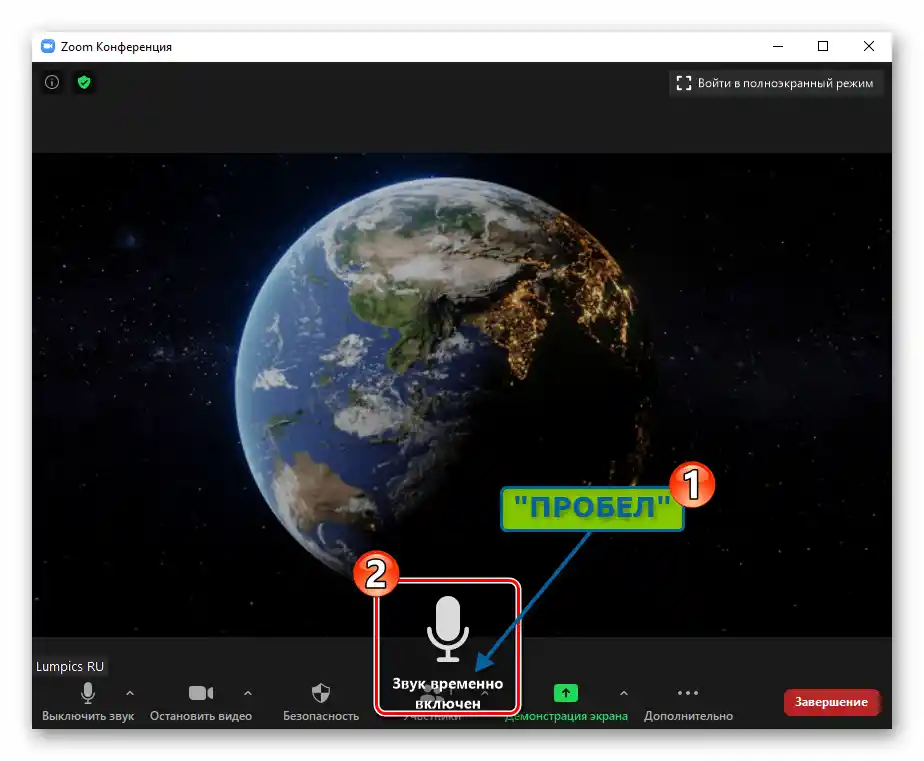This screenshot has height=761, width=924.
Task: Click the Zoom app icon in title bar
Action: point(48,47)
